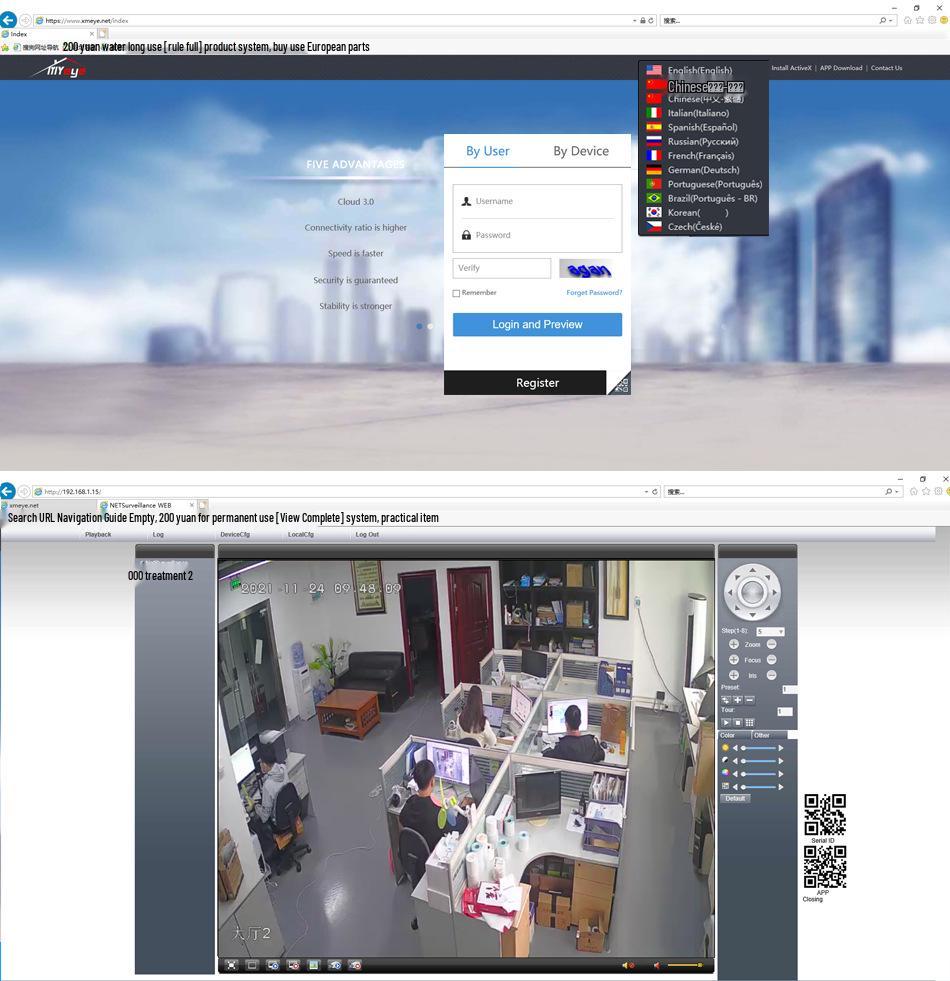The image size is (950, 981).
Task: Adjust the brightness slider in Color panel
Action: [x=758, y=748]
